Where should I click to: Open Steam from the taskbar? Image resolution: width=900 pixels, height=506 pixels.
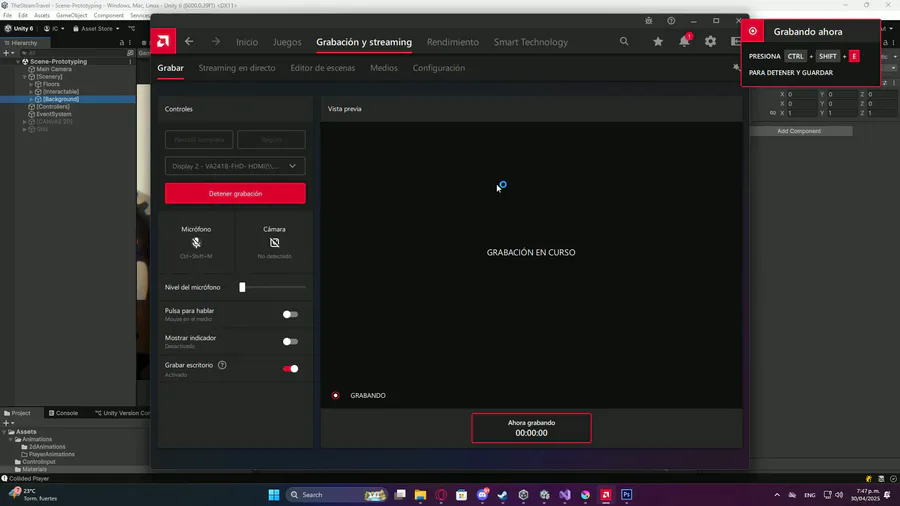click(x=502, y=495)
